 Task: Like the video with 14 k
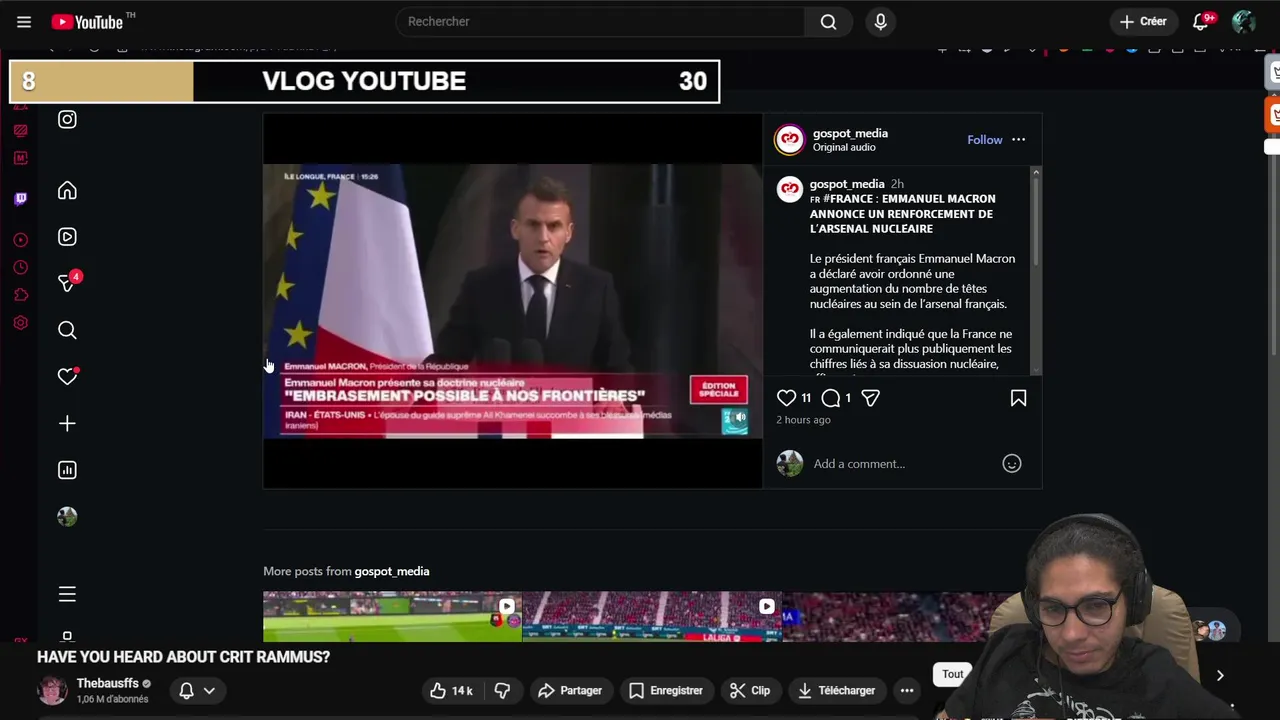pyautogui.click(x=451, y=690)
